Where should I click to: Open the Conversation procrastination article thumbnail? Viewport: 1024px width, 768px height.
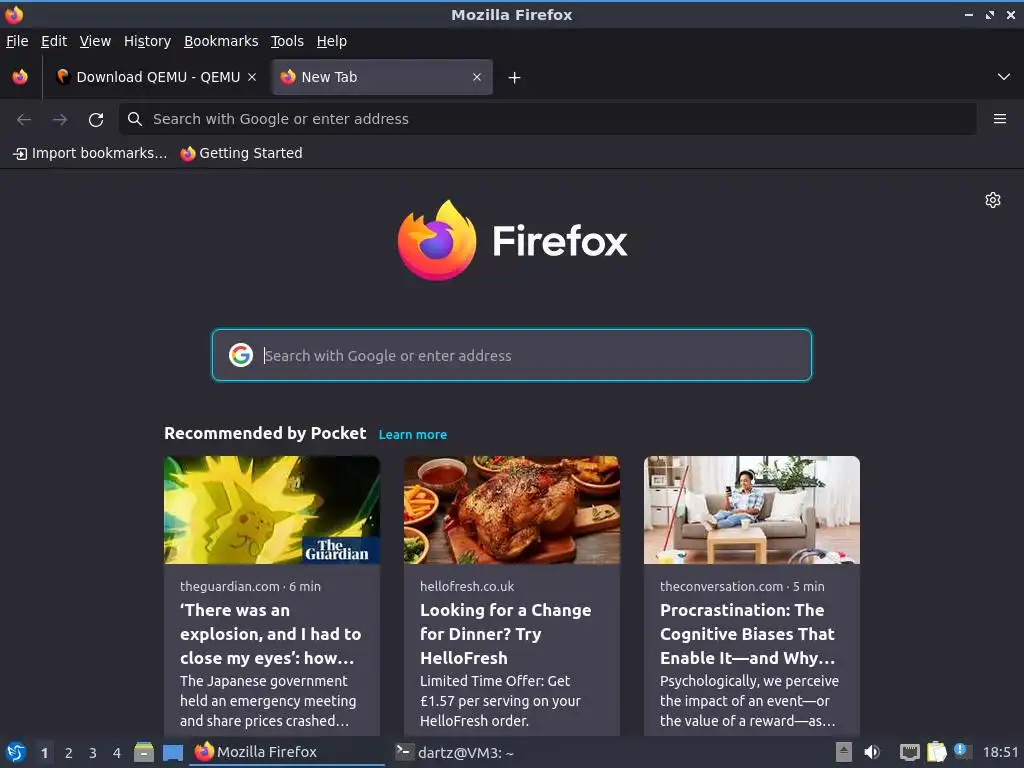pyautogui.click(x=752, y=510)
